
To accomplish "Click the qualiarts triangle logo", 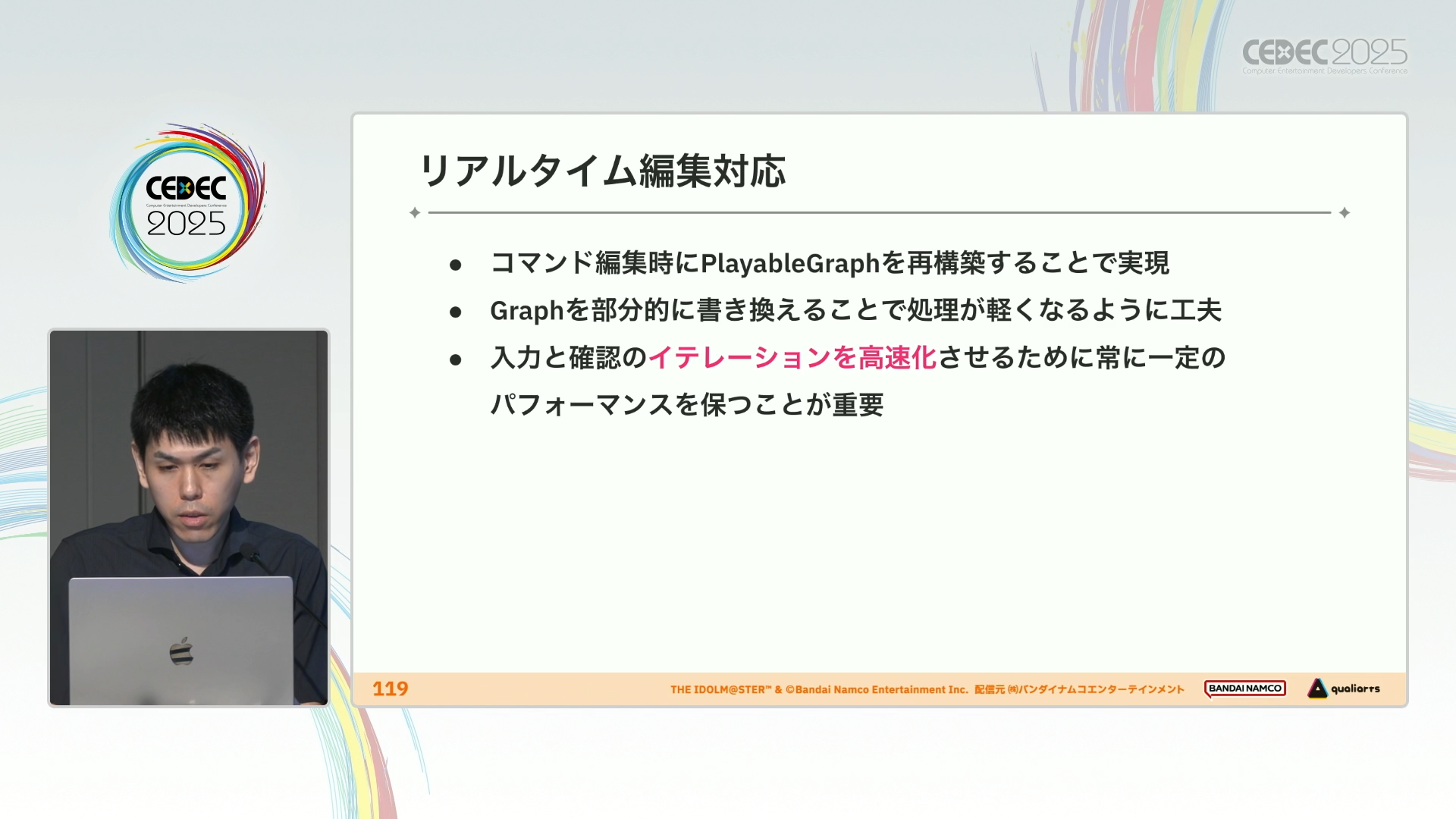I will 1317,689.
